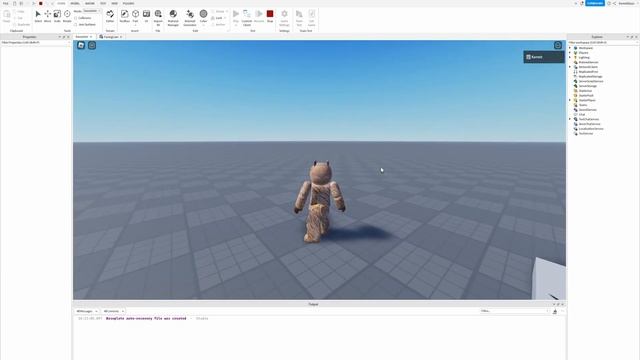Expand the Players tree node

(570, 53)
